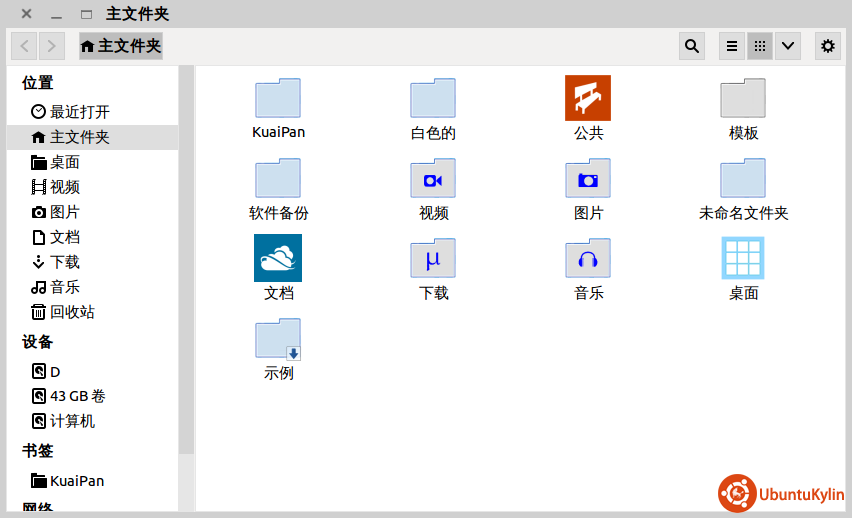The height and width of the screenshot is (518, 852).
Task: Click the 主文件夹 path bar button
Action: click(x=120, y=46)
